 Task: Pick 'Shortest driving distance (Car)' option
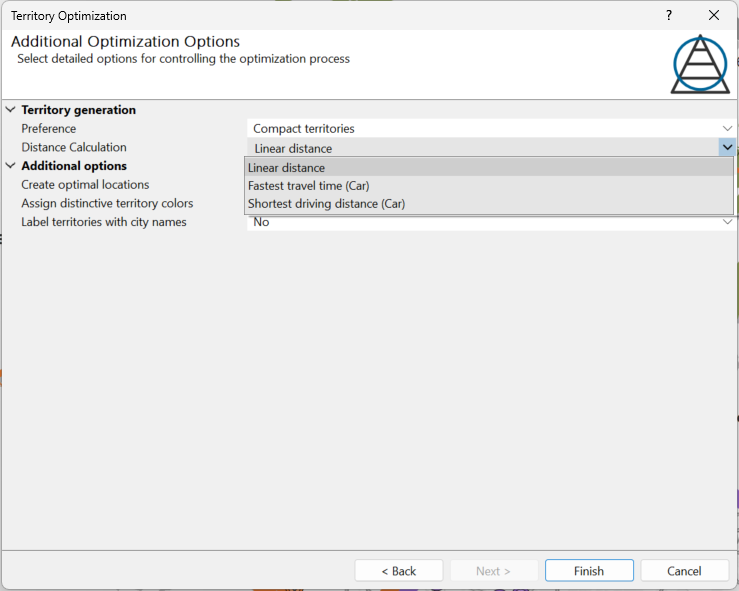[x=326, y=204]
